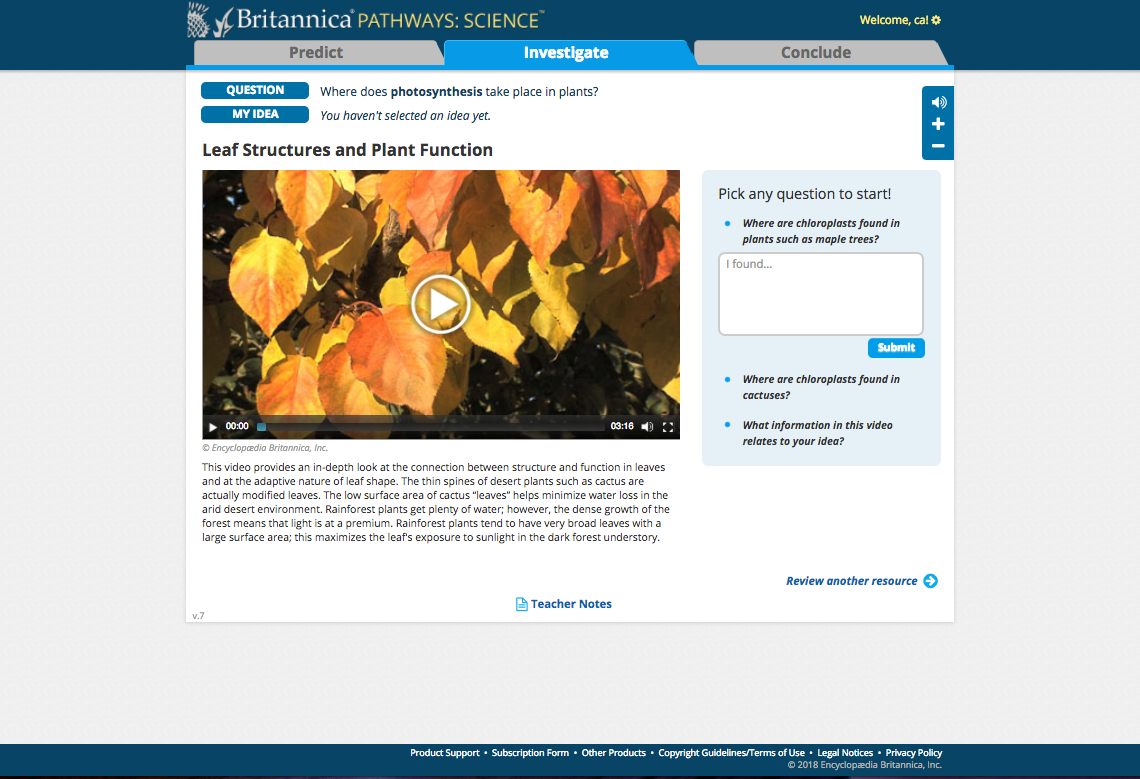The image size is (1140, 779).
Task: Switch to the Conclude tab
Action: (816, 53)
